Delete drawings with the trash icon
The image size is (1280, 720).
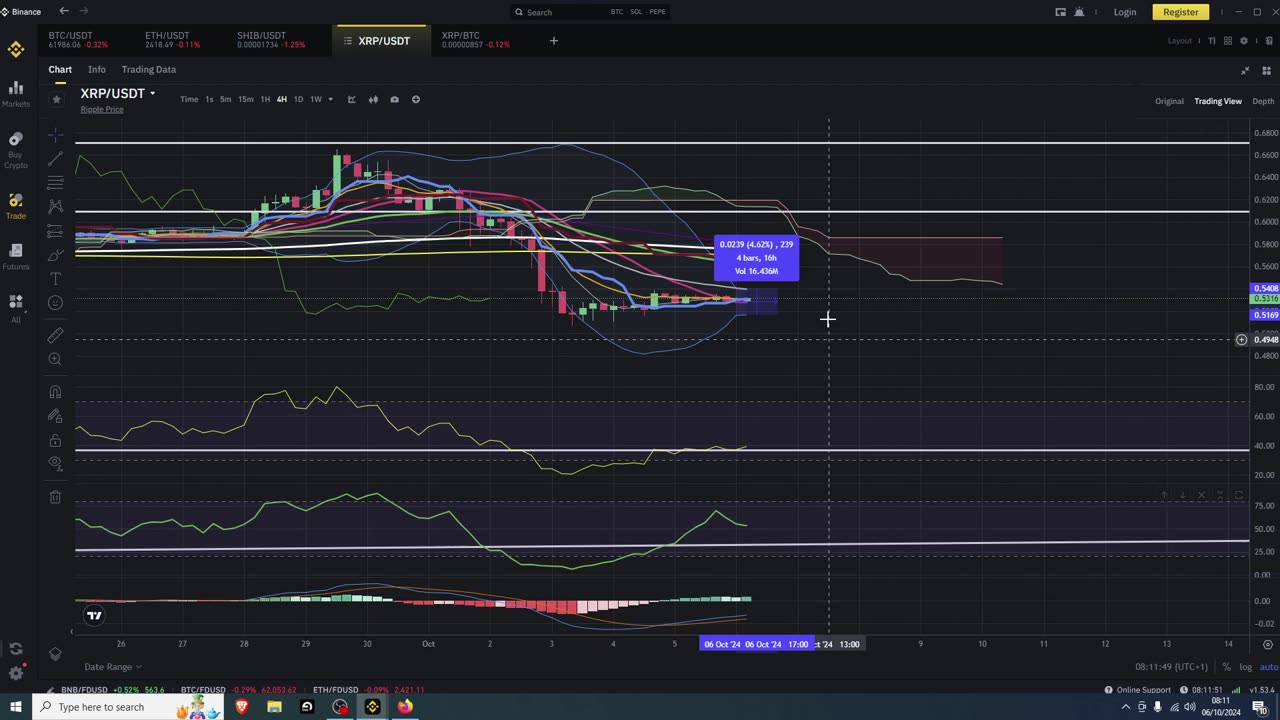[55, 497]
